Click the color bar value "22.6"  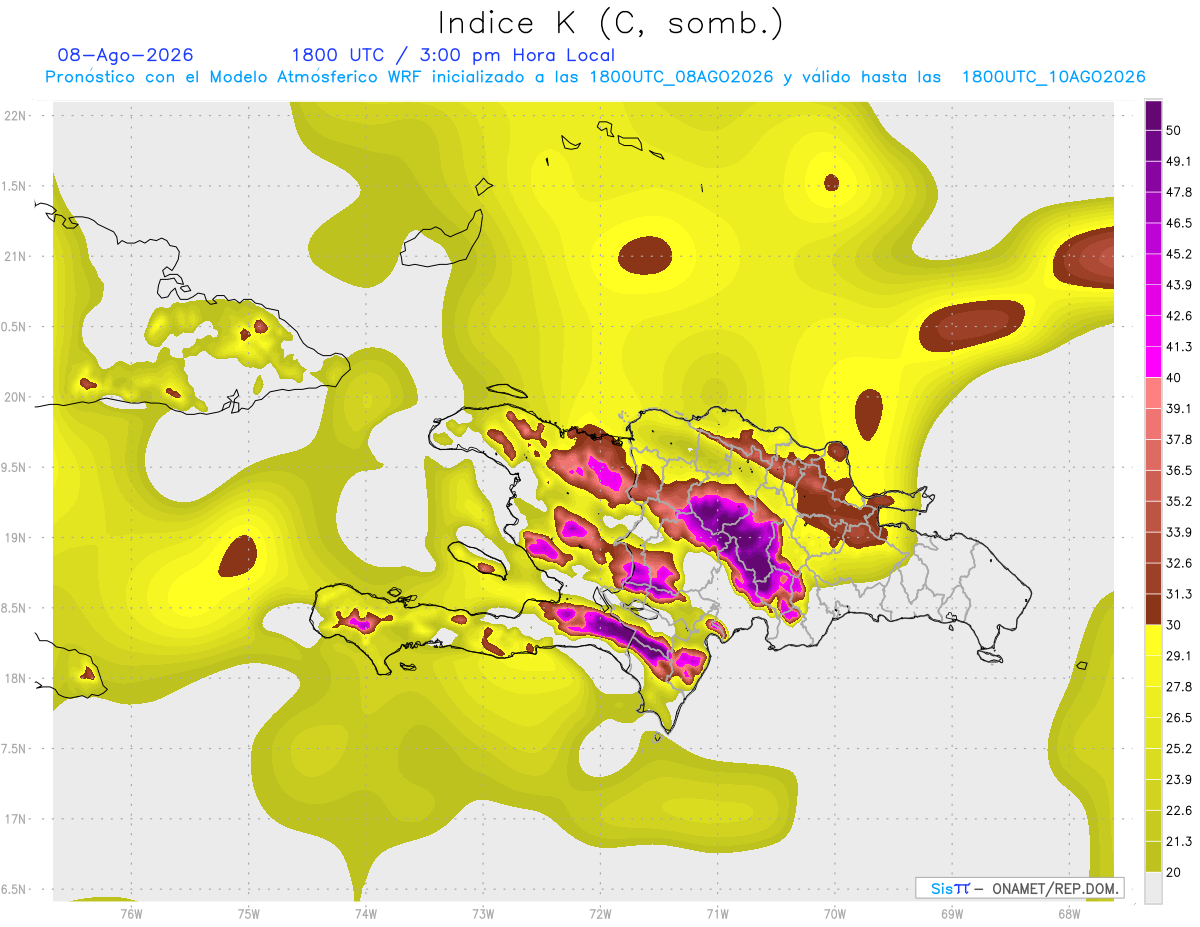point(1179,811)
